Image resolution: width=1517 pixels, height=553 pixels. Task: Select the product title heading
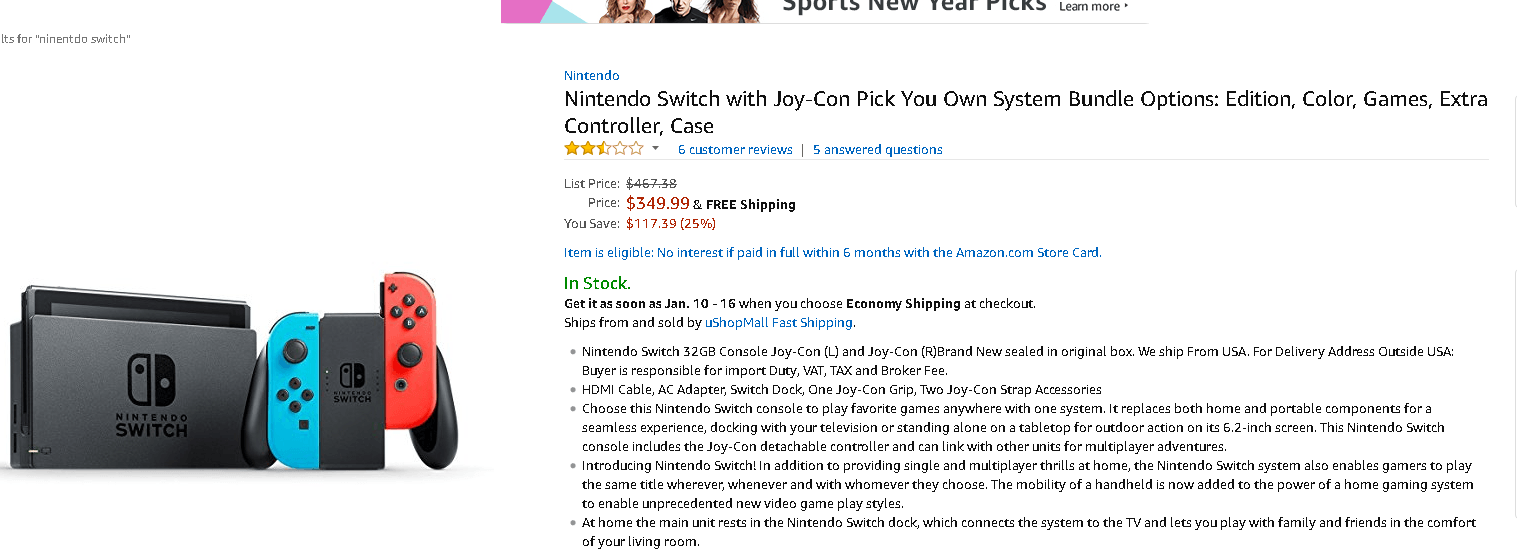click(x=1025, y=112)
